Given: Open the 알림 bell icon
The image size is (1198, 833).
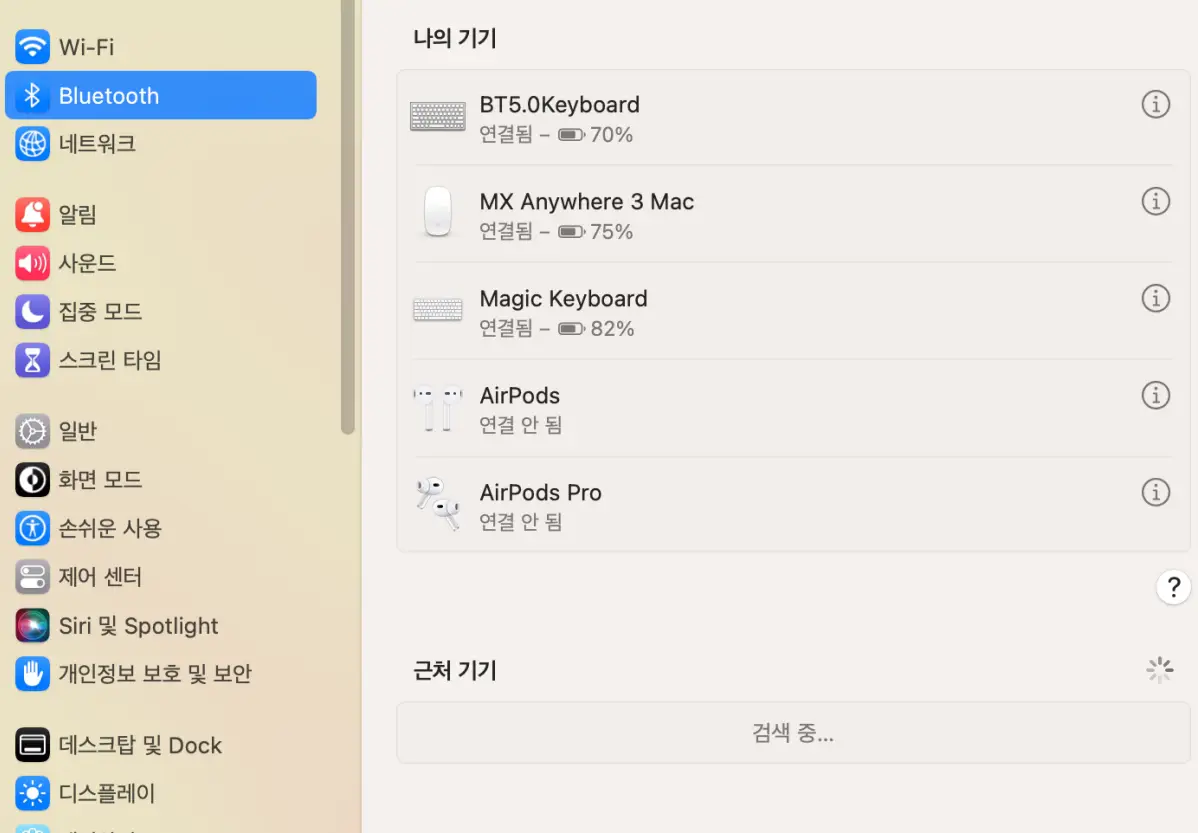Looking at the screenshot, I should click(x=32, y=215).
